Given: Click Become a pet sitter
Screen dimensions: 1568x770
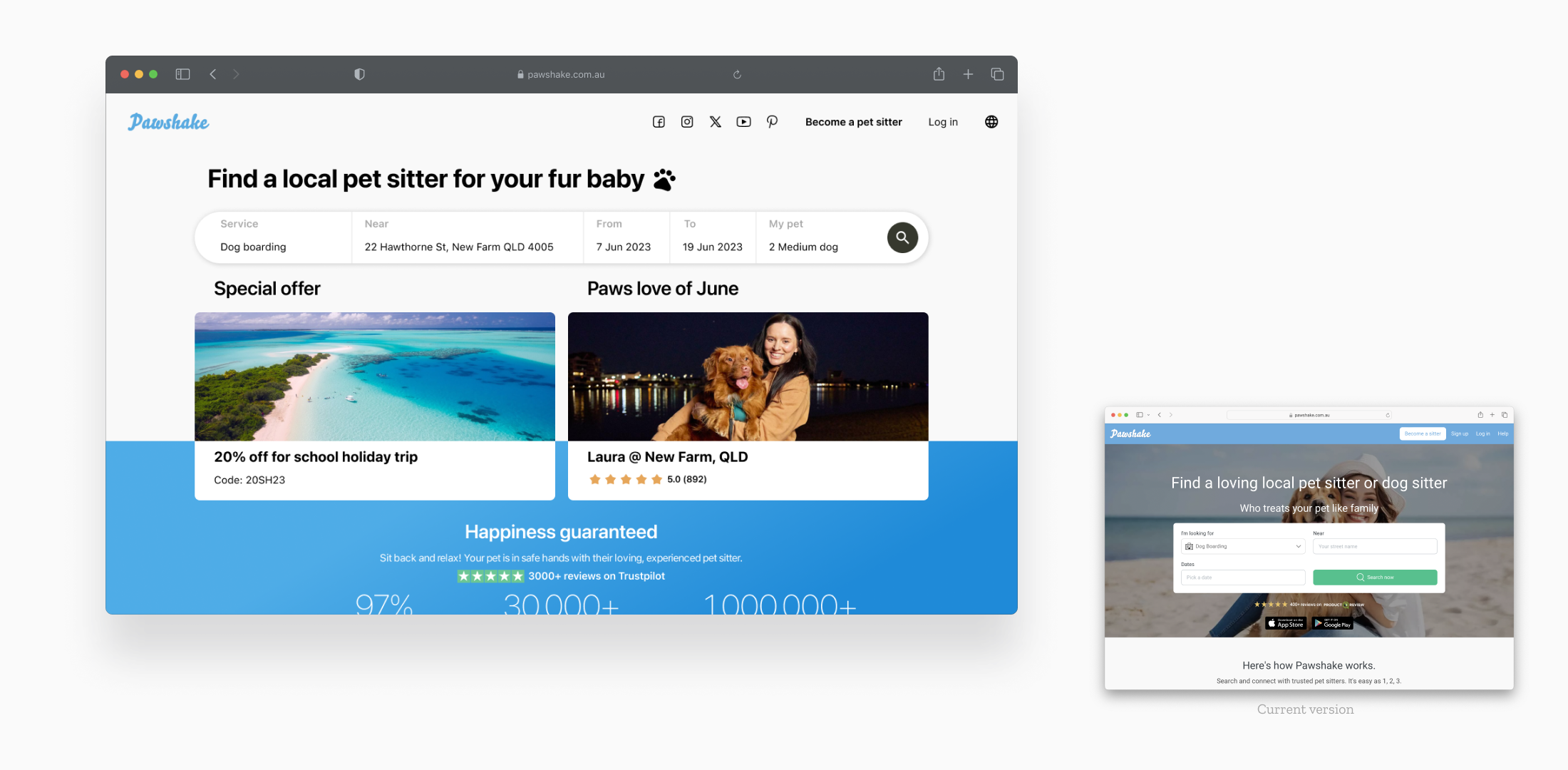Looking at the screenshot, I should [x=853, y=122].
